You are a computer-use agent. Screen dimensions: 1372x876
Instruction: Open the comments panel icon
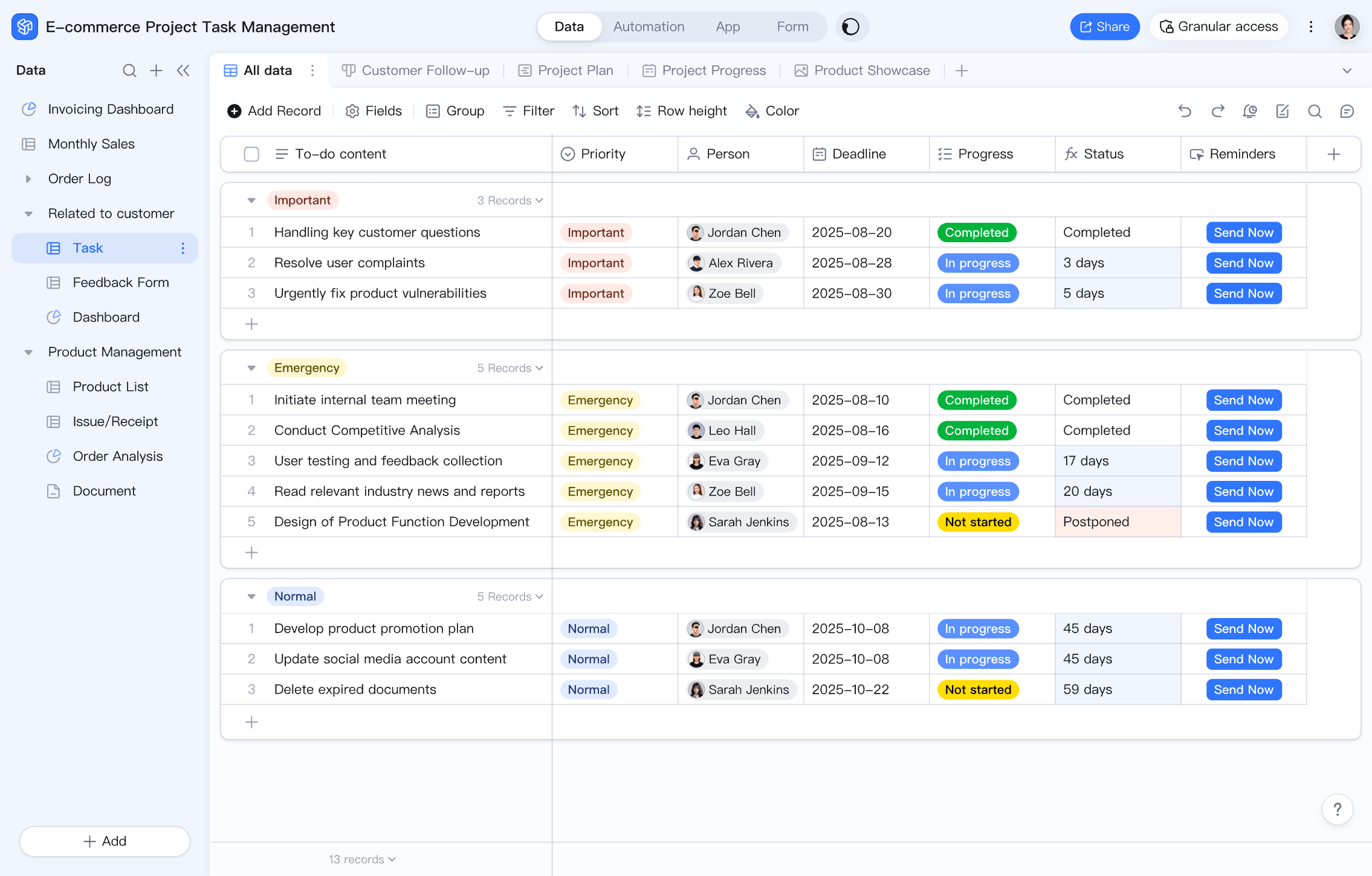click(x=1347, y=111)
